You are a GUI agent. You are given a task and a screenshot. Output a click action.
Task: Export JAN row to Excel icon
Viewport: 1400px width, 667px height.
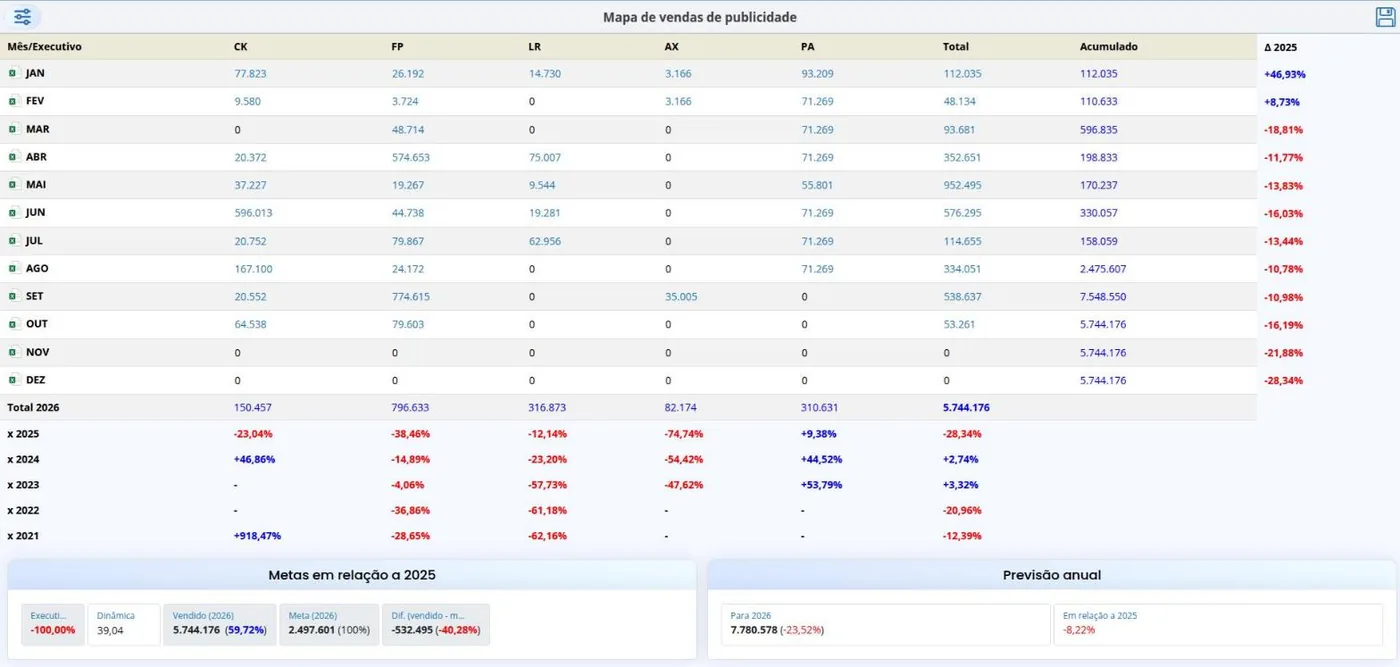13,73
